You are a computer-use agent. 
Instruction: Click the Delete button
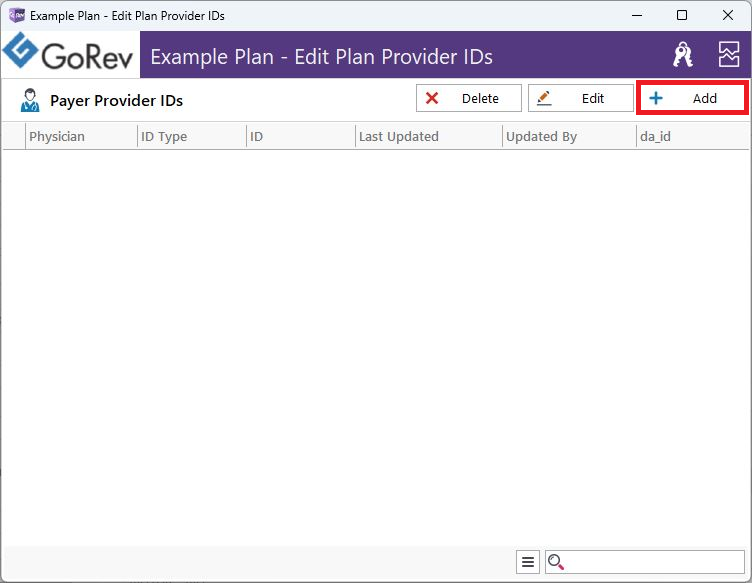(x=469, y=98)
